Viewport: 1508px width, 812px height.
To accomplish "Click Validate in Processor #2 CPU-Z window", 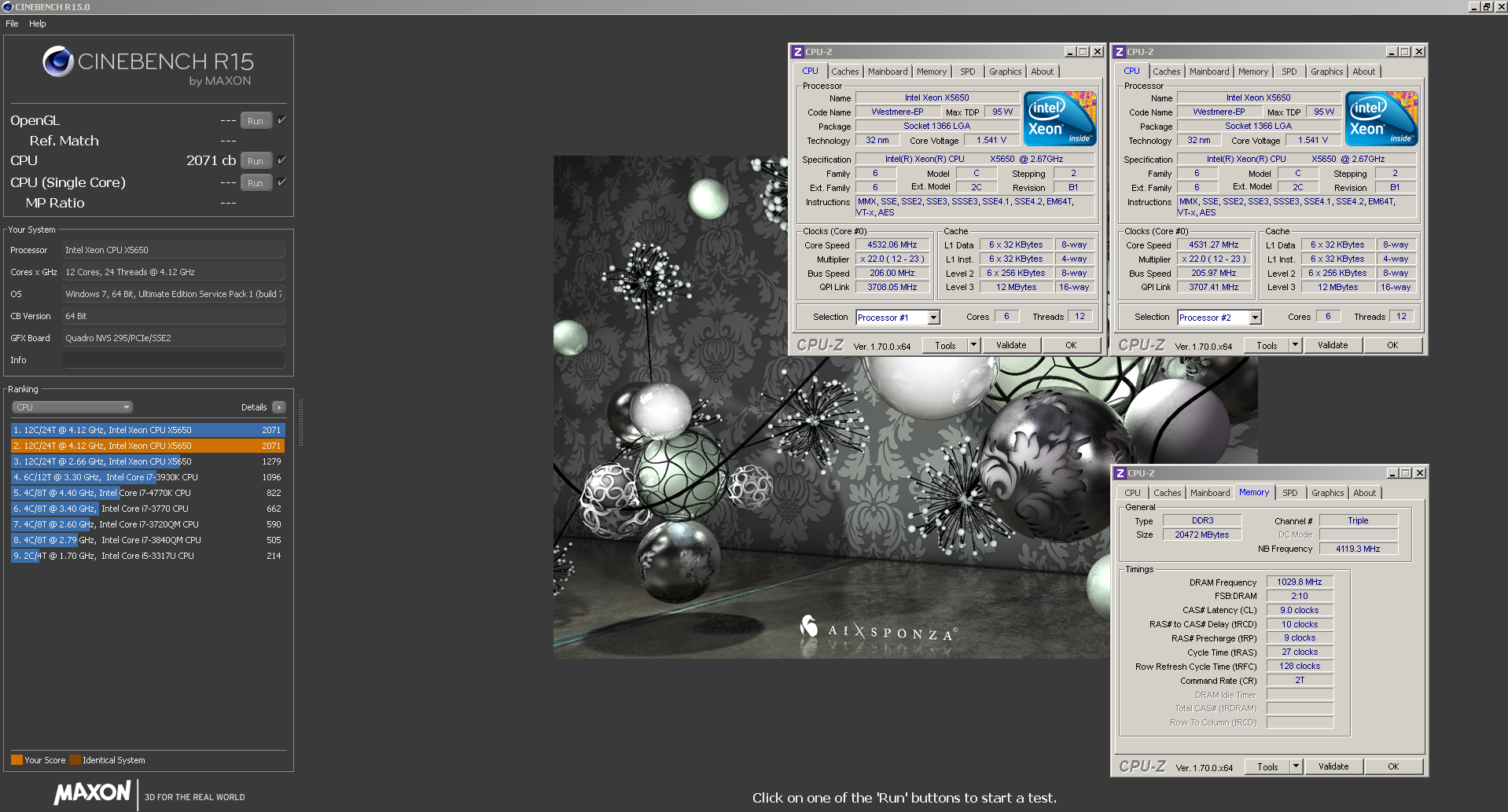I will point(1333,345).
